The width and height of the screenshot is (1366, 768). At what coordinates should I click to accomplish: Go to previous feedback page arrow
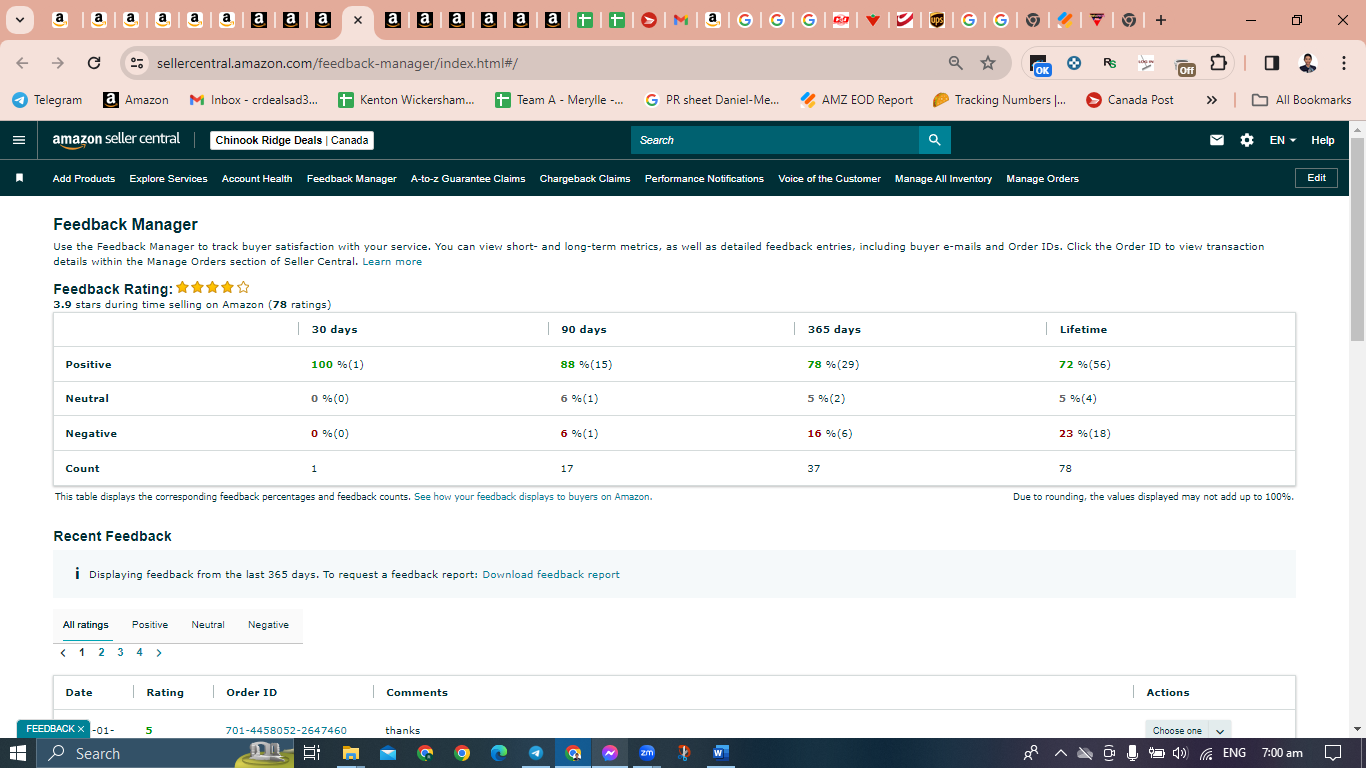click(63, 653)
